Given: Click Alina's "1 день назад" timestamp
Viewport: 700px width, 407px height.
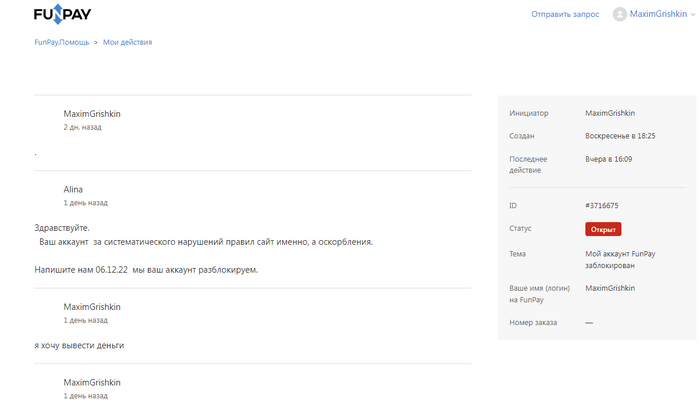Looking at the screenshot, I should tap(85, 202).
